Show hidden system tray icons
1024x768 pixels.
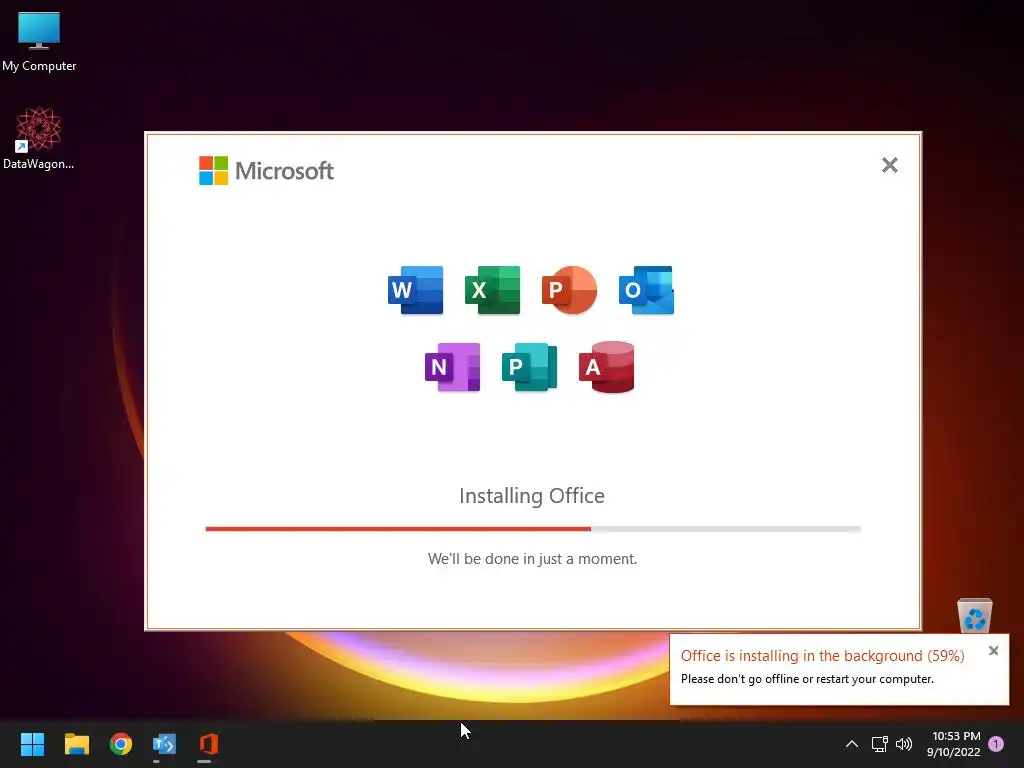click(x=852, y=744)
